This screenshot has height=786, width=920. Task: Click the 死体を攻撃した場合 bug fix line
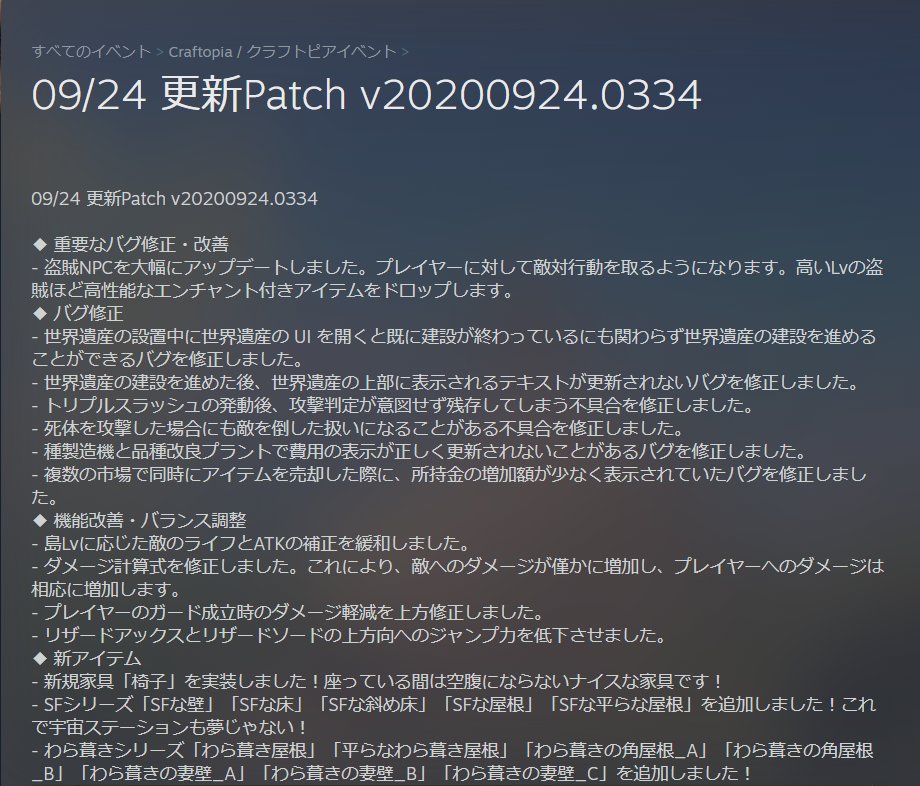point(358,428)
